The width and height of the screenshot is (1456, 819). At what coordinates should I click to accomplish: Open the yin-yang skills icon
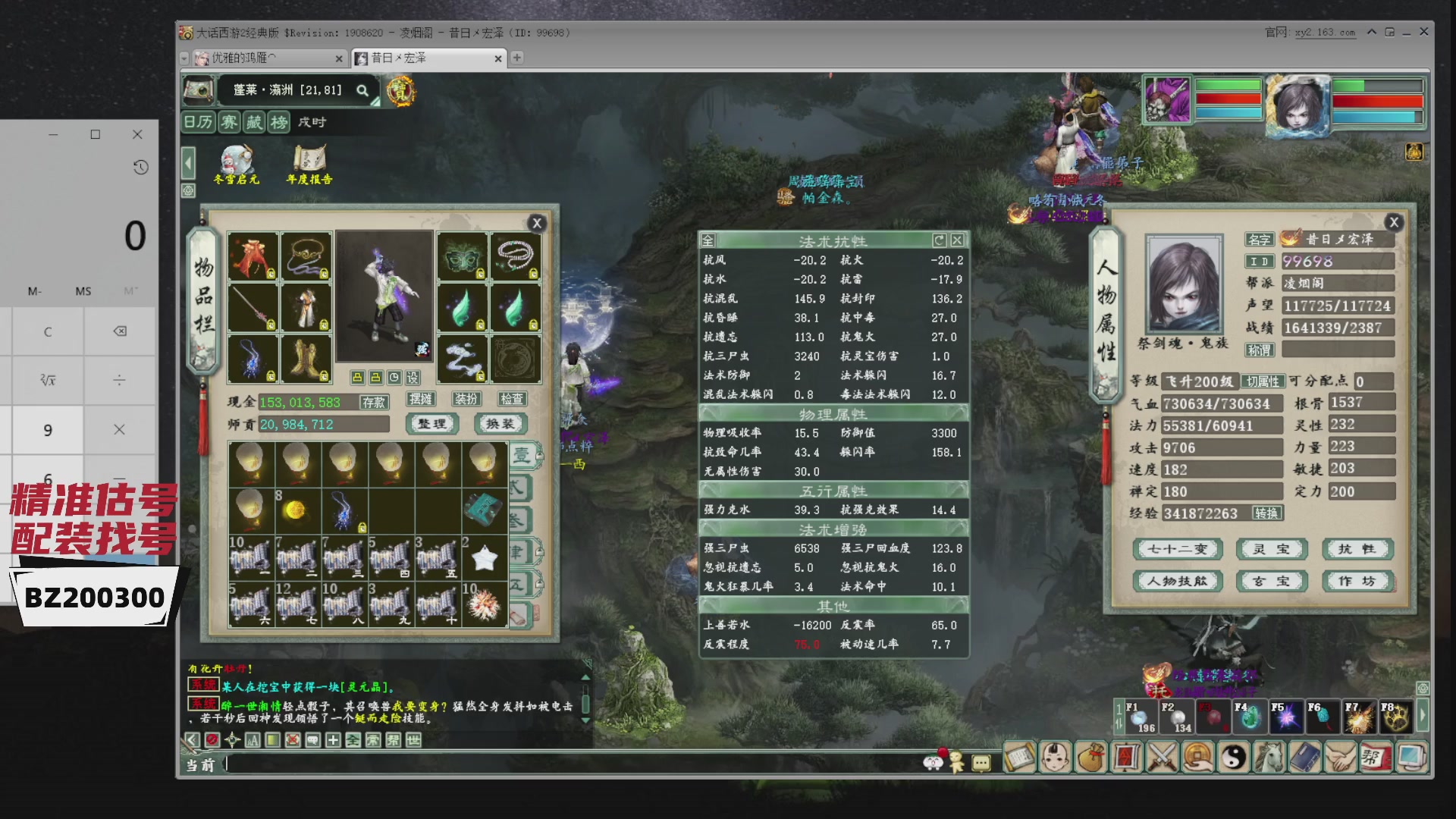1234,757
